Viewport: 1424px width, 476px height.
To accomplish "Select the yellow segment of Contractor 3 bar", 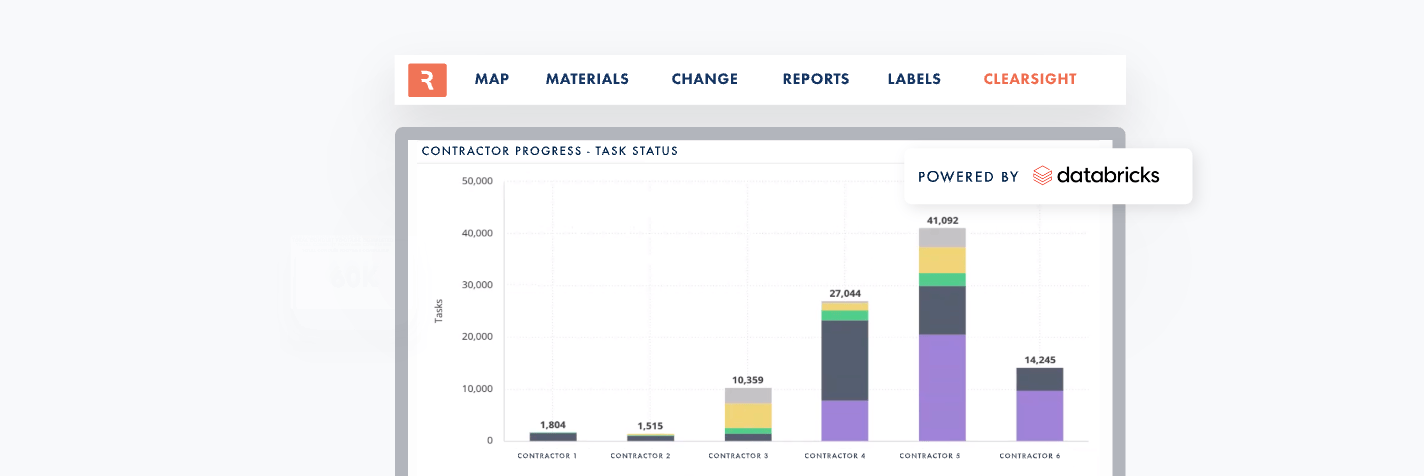I will pyautogui.click(x=748, y=415).
